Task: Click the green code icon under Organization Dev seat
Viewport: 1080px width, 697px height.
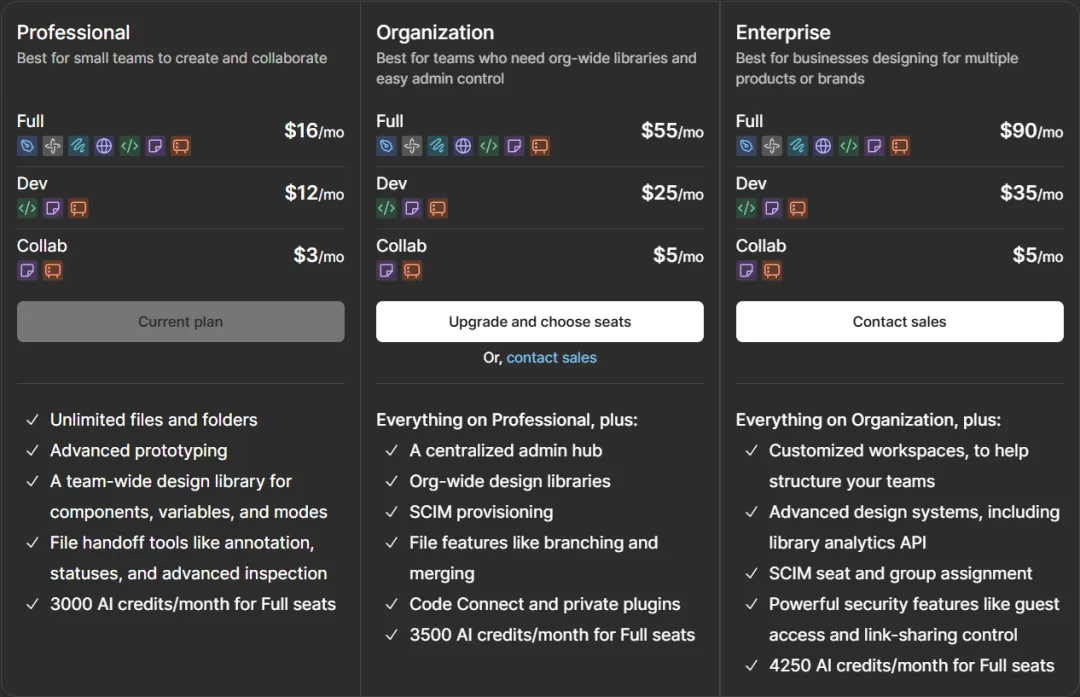Action: point(386,208)
